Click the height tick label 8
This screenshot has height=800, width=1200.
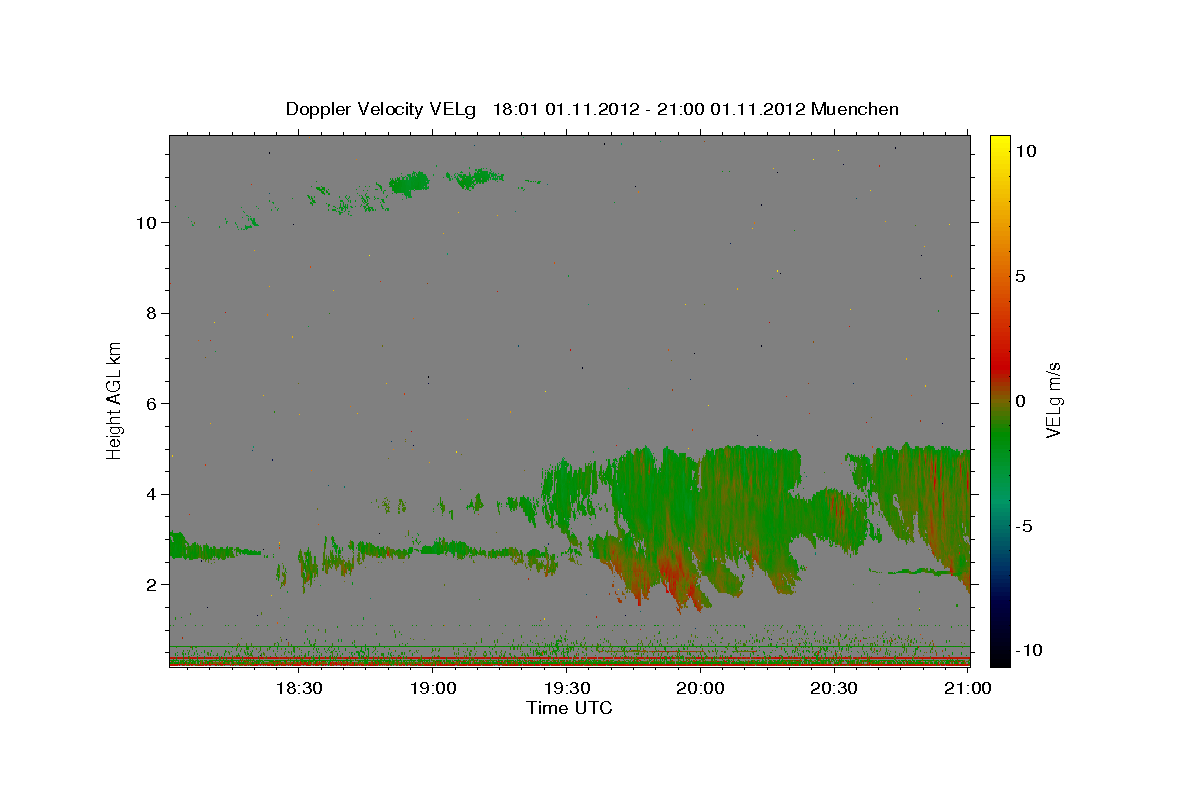(x=151, y=313)
